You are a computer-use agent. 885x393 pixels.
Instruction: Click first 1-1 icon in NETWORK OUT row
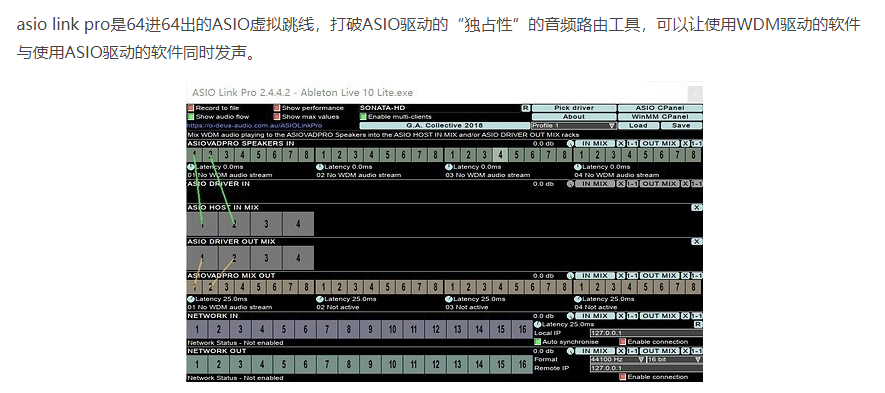pyautogui.click(x=632, y=351)
